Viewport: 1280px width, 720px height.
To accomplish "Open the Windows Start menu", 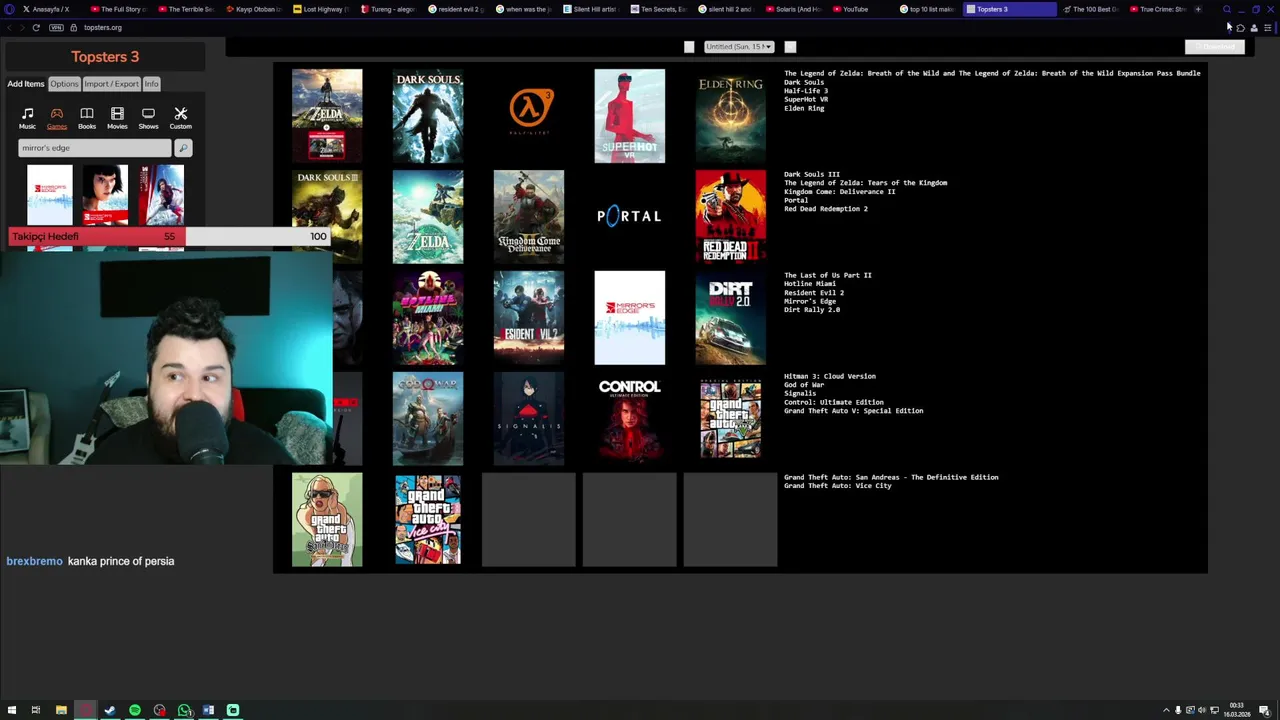I will tap(10, 710).
